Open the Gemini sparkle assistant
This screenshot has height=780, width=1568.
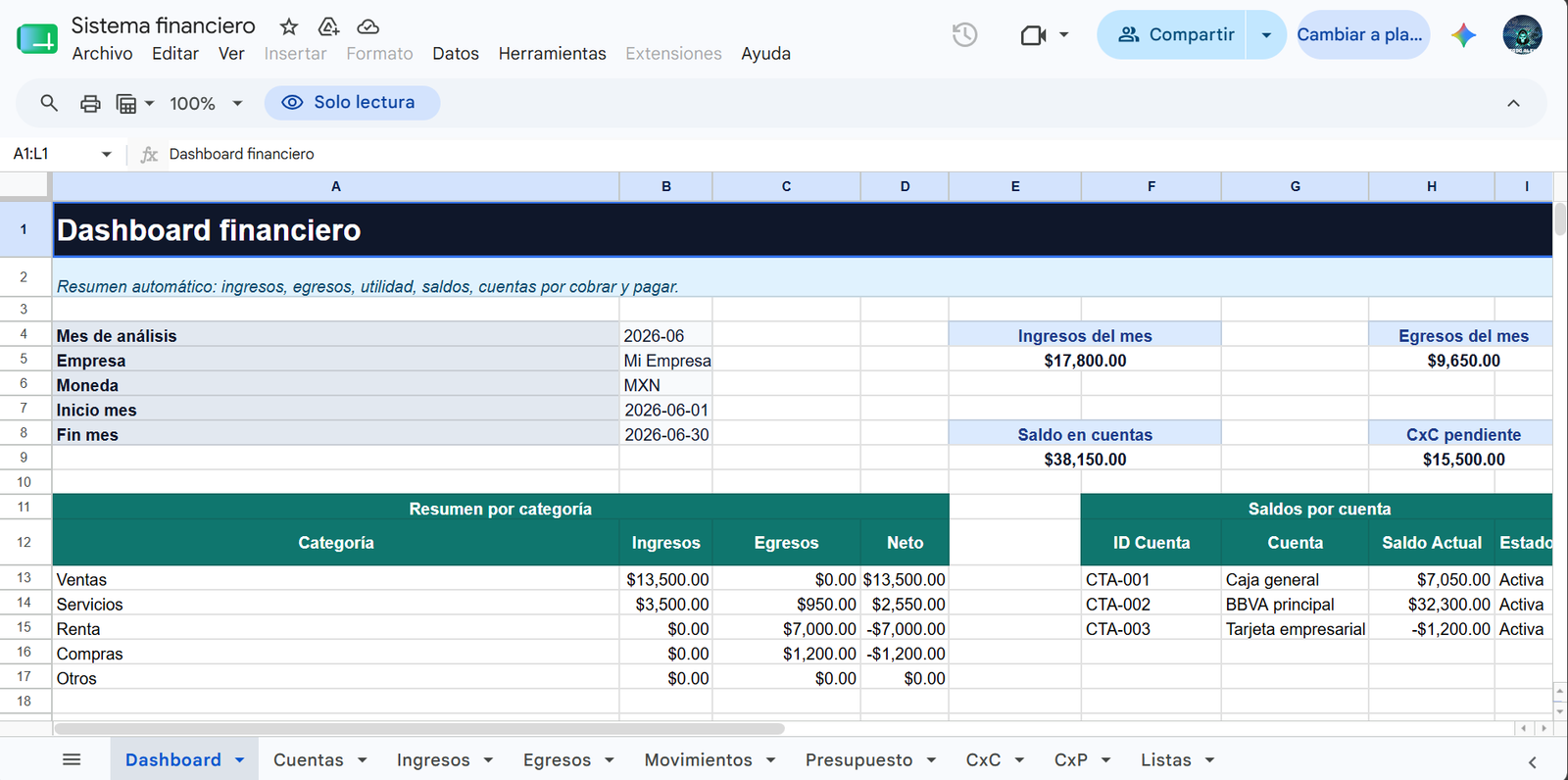click(x=1464, y=35)
